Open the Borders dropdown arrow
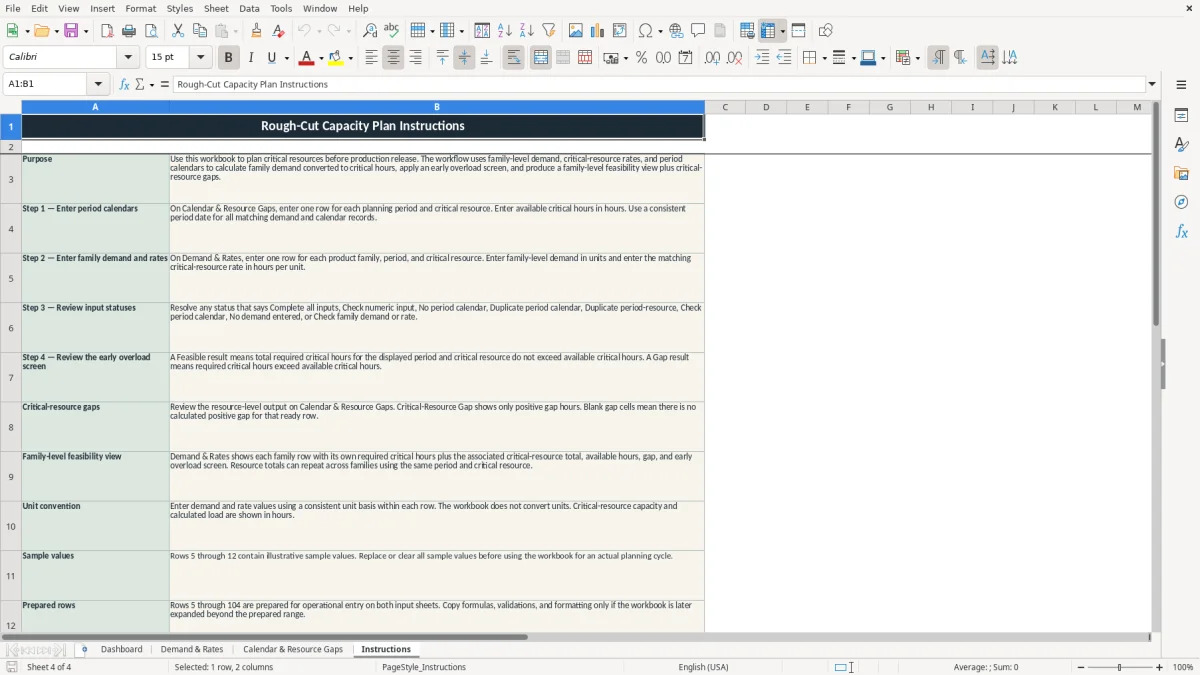 (x=823, y=58)
